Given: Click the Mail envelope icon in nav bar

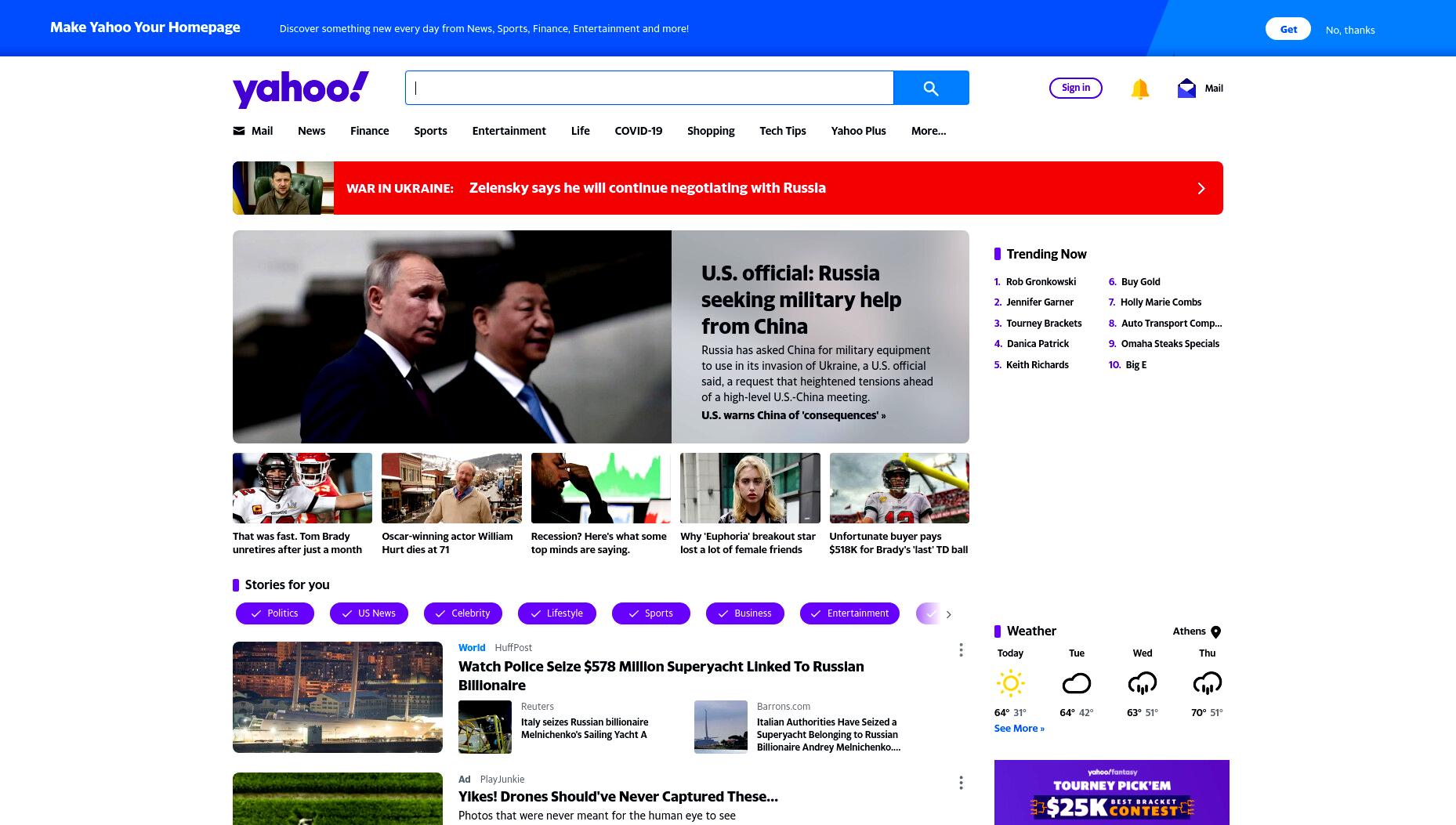Looking at the screenshot, I should pos(239,131).
